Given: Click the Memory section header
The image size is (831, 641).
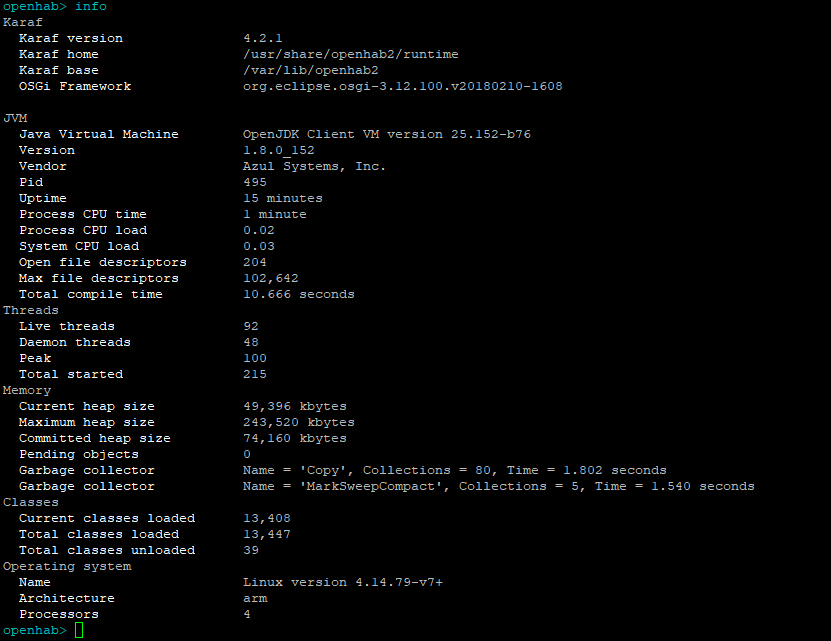Looking at the screenshot, I should [x=27, y=390].
